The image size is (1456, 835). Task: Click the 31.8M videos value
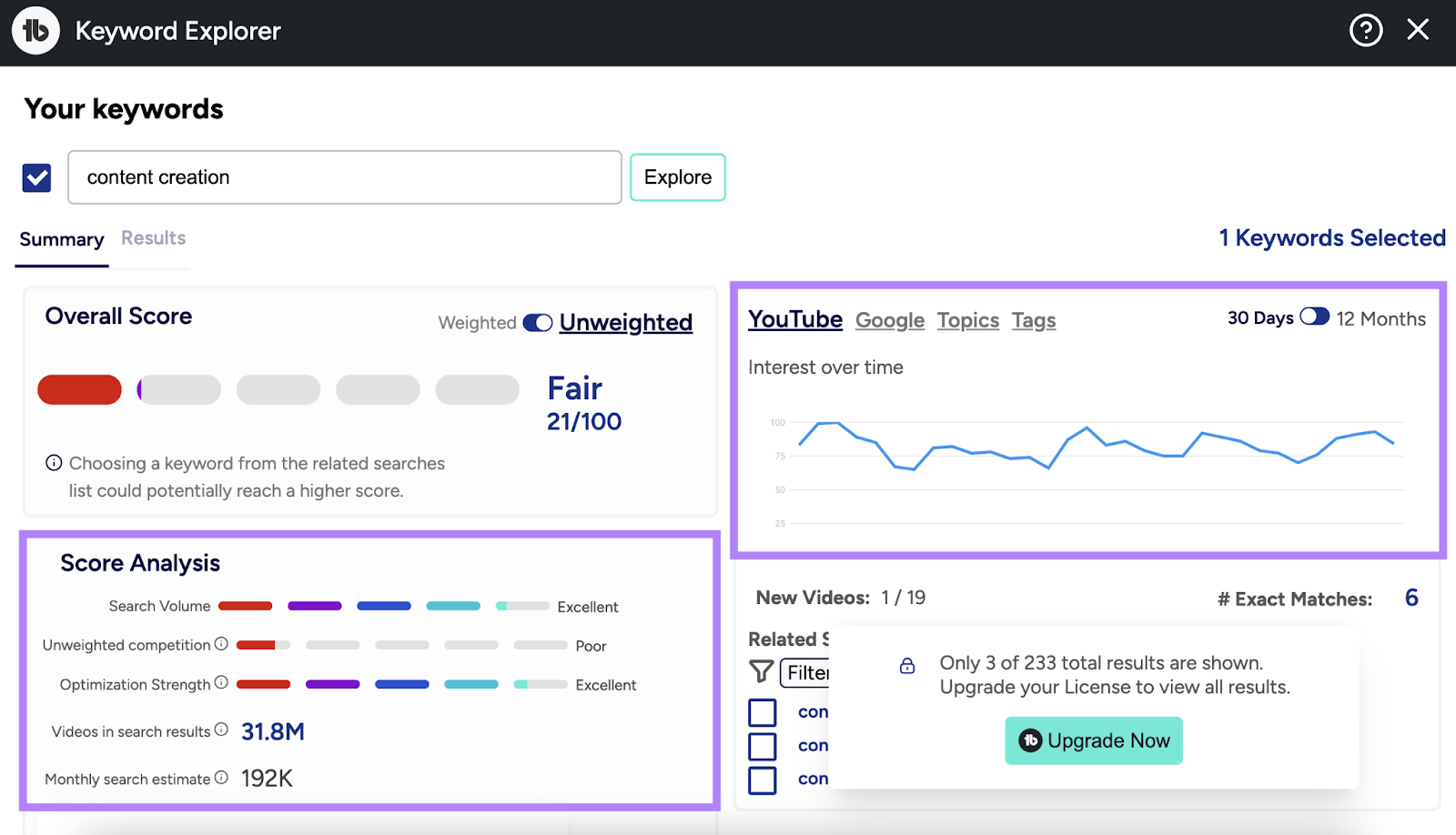(273, 731)
